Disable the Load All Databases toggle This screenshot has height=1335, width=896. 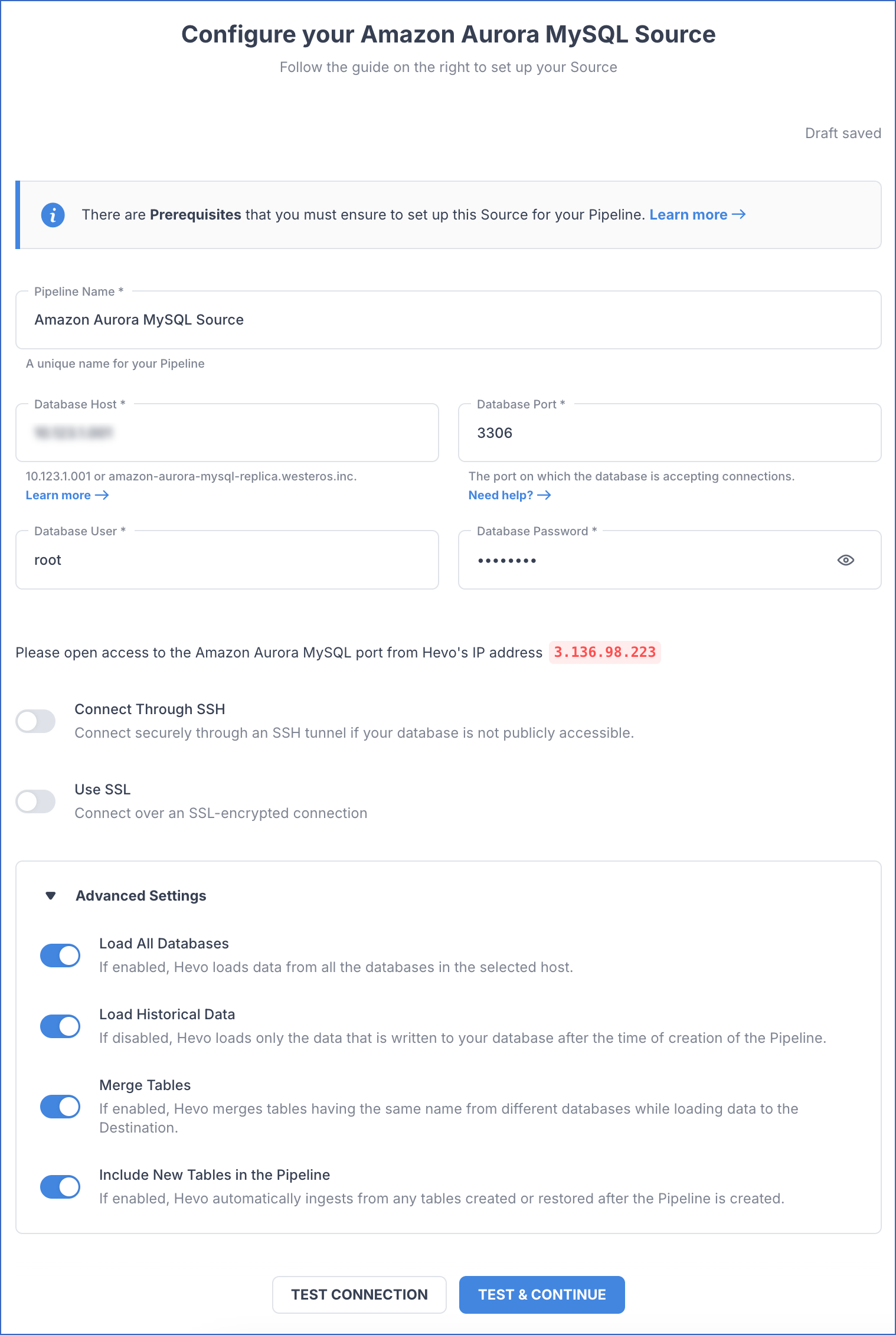click(x=60, y=955)
